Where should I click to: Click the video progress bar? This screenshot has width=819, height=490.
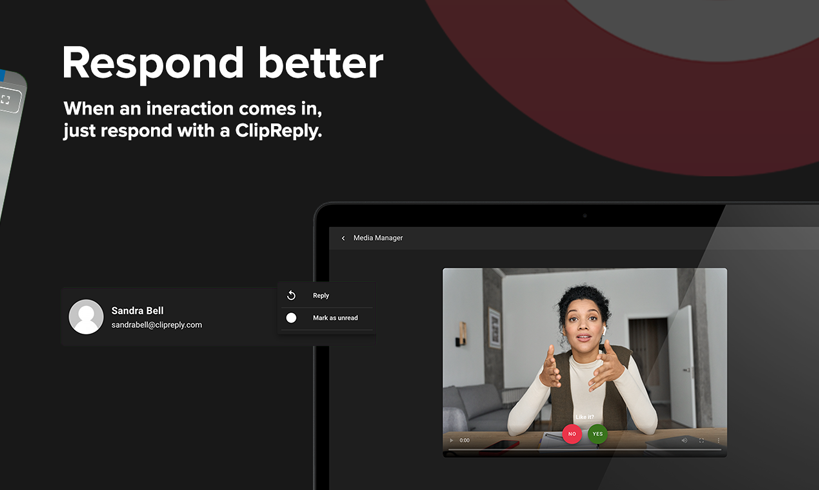pos(584,449)
